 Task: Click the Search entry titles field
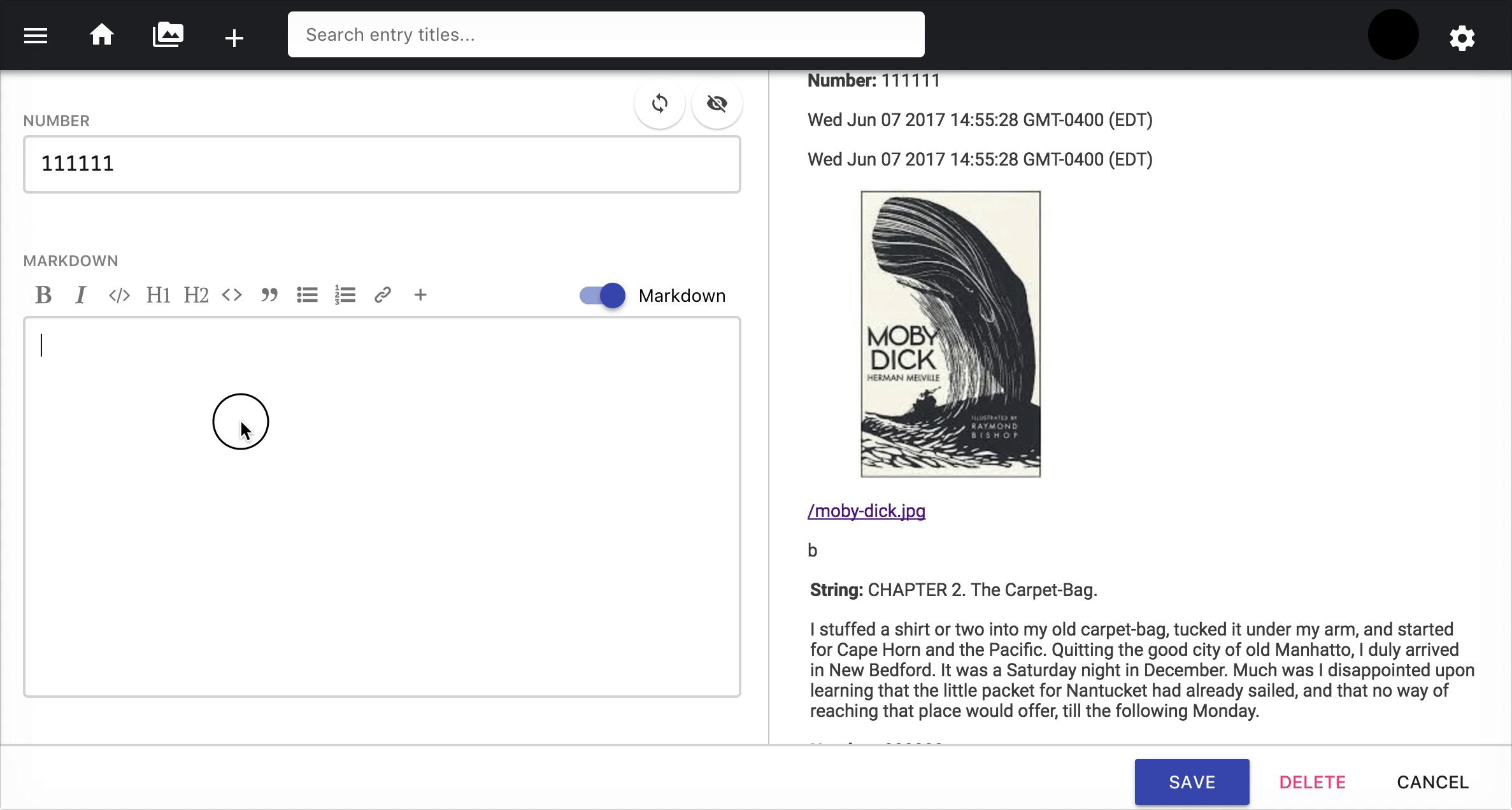click(605, 34)
